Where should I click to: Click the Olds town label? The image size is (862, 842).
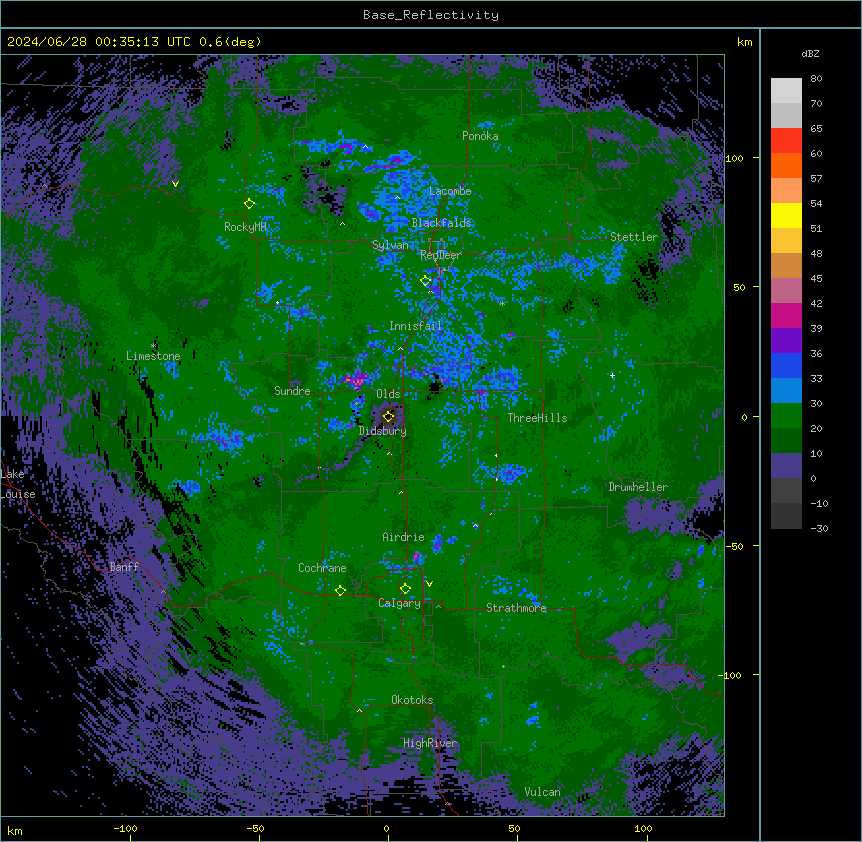[388, 394]
